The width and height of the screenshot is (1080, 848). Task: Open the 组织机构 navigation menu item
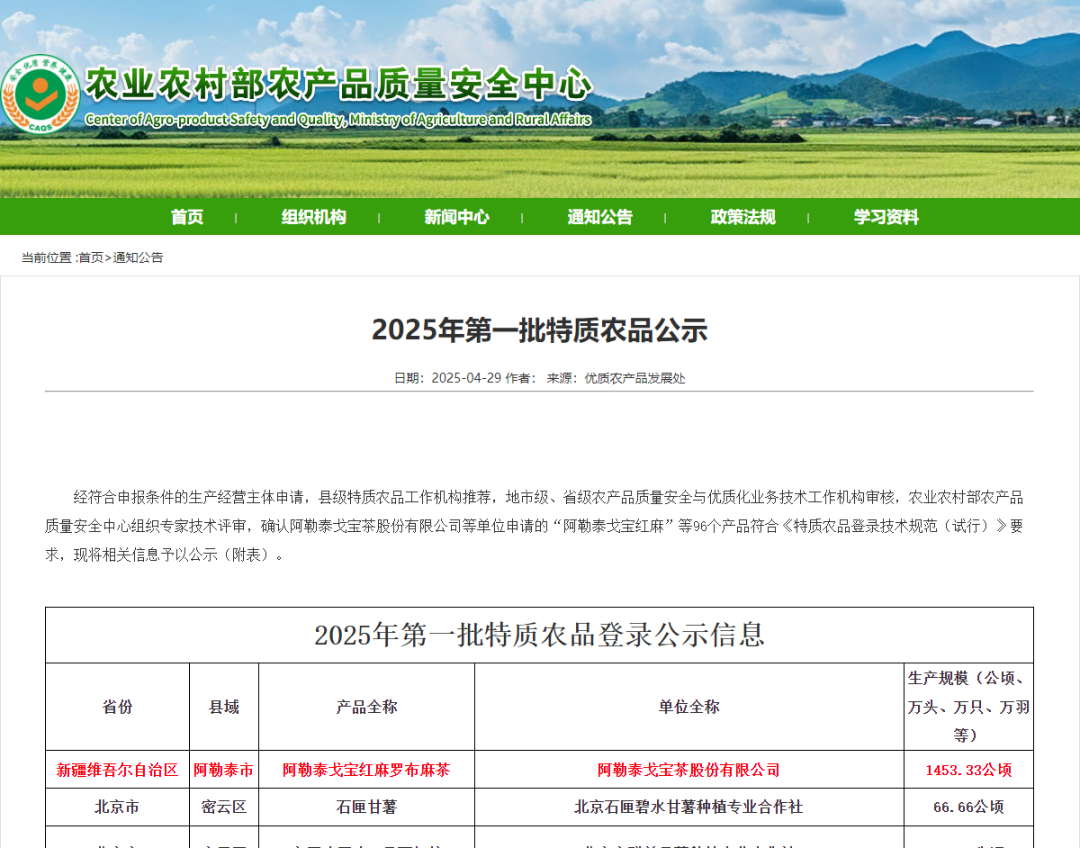(314, 217)
